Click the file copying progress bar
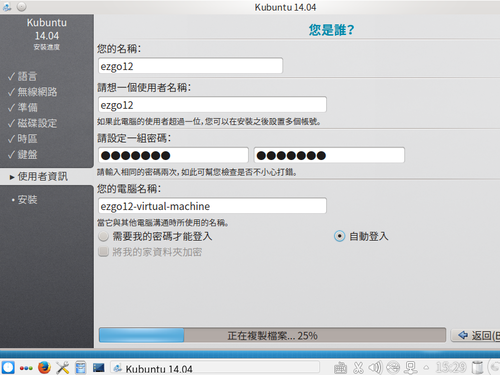500x375 pixels. pos(272,335)
